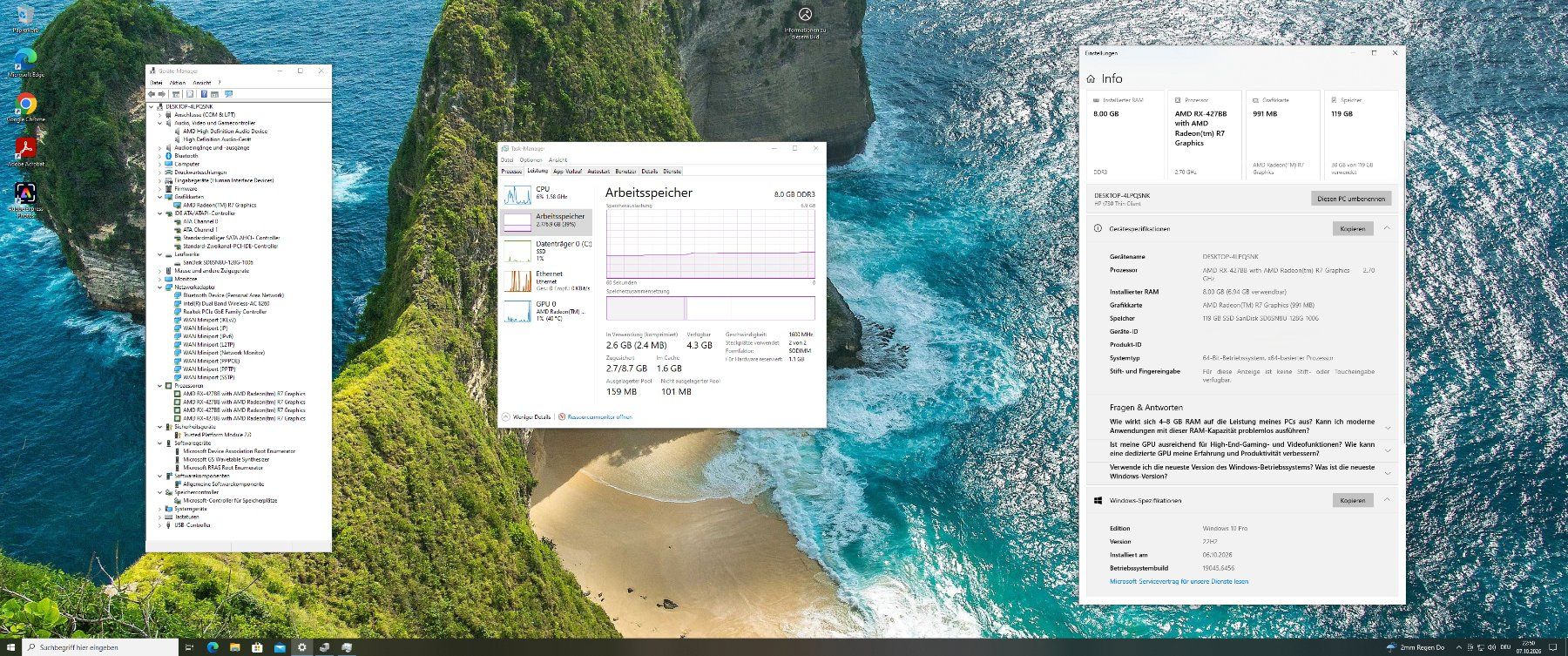Open the notification center icon in system tray
Viewport: 1568px width, 656px height.
point(1553,647)
